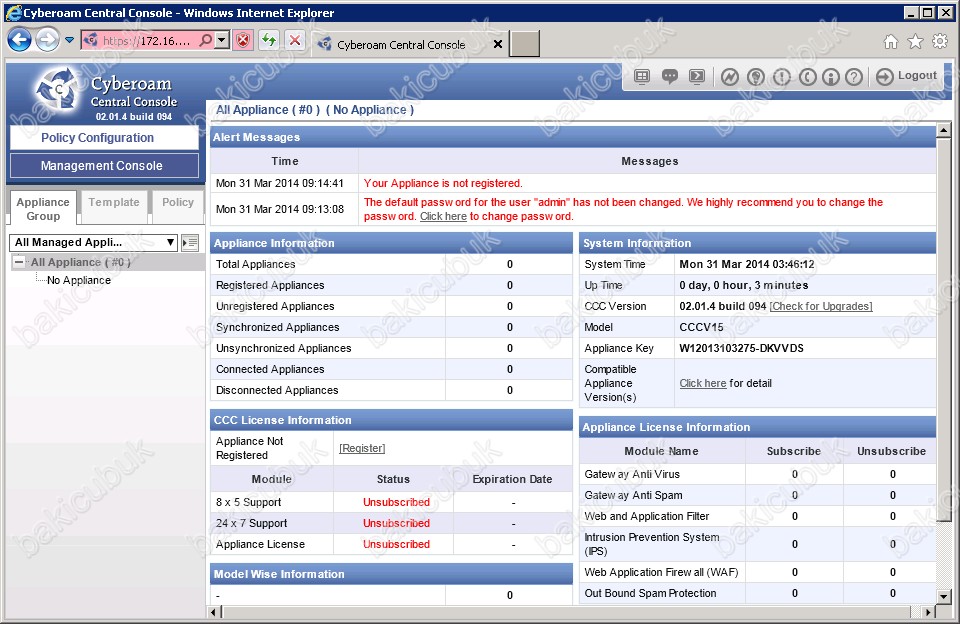The height and width of the screenshot is (624, 960).
Task: Click alert time Mon 31 Mar 2014 09:14:41
Action: (280, 183)
